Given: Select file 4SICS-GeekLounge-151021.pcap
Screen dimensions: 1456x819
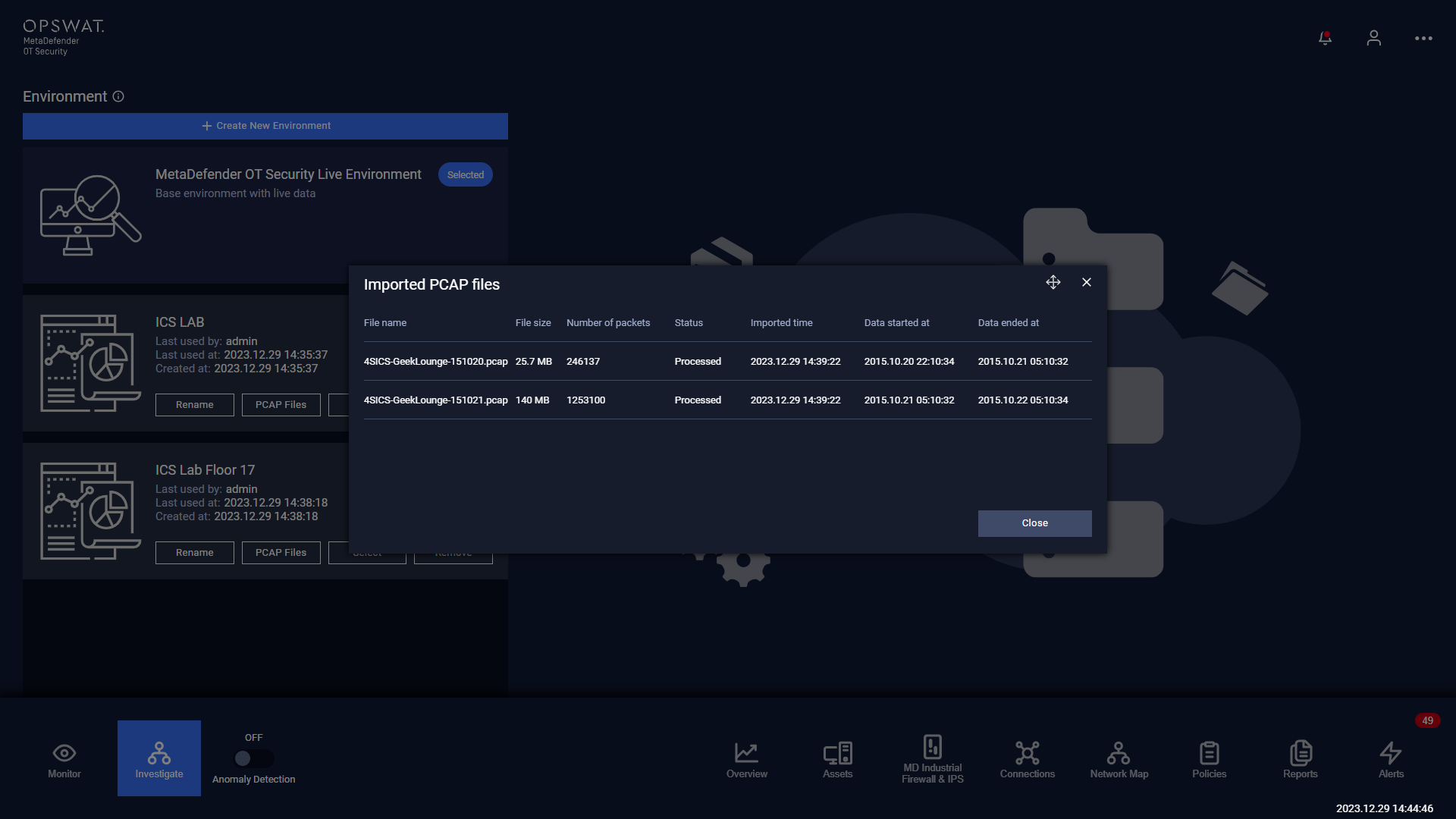Looking at the screenshot, I should coord(436,400).
